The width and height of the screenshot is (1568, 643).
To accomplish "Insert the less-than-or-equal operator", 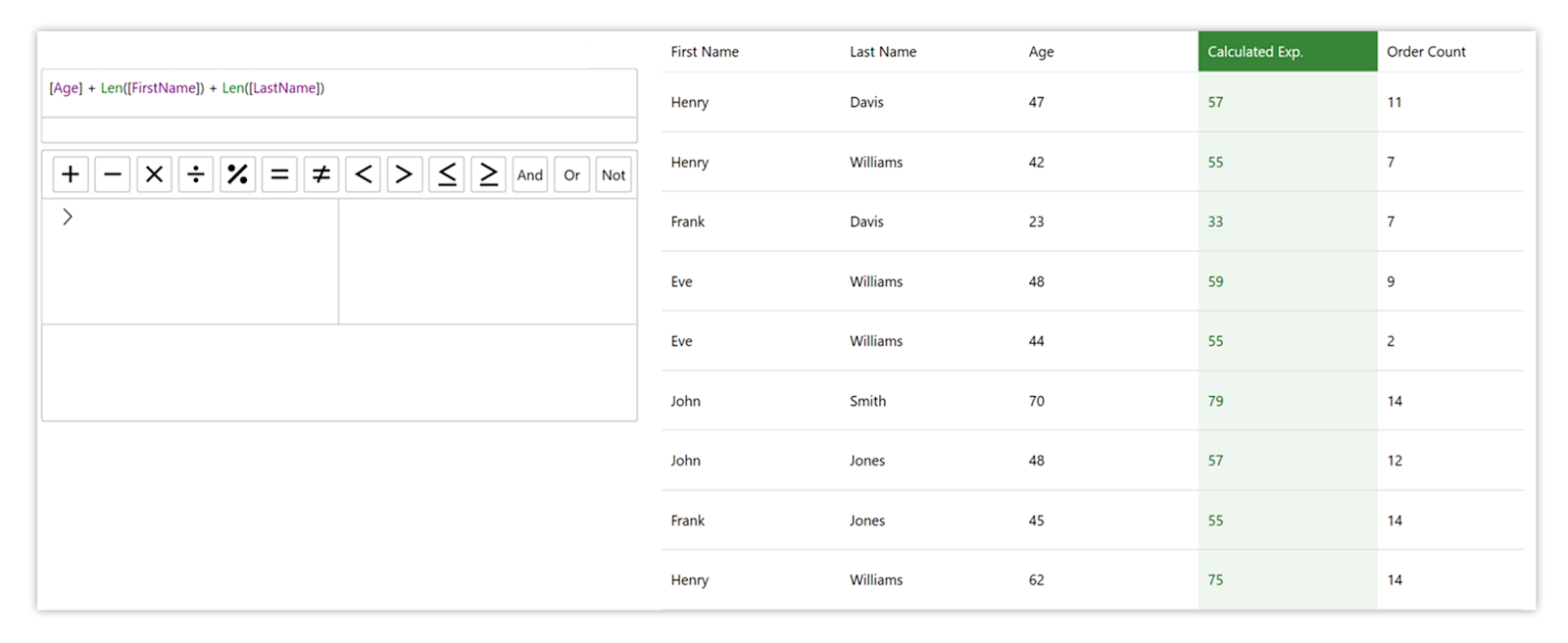I will pyautogui.click(x=447, y=174).
